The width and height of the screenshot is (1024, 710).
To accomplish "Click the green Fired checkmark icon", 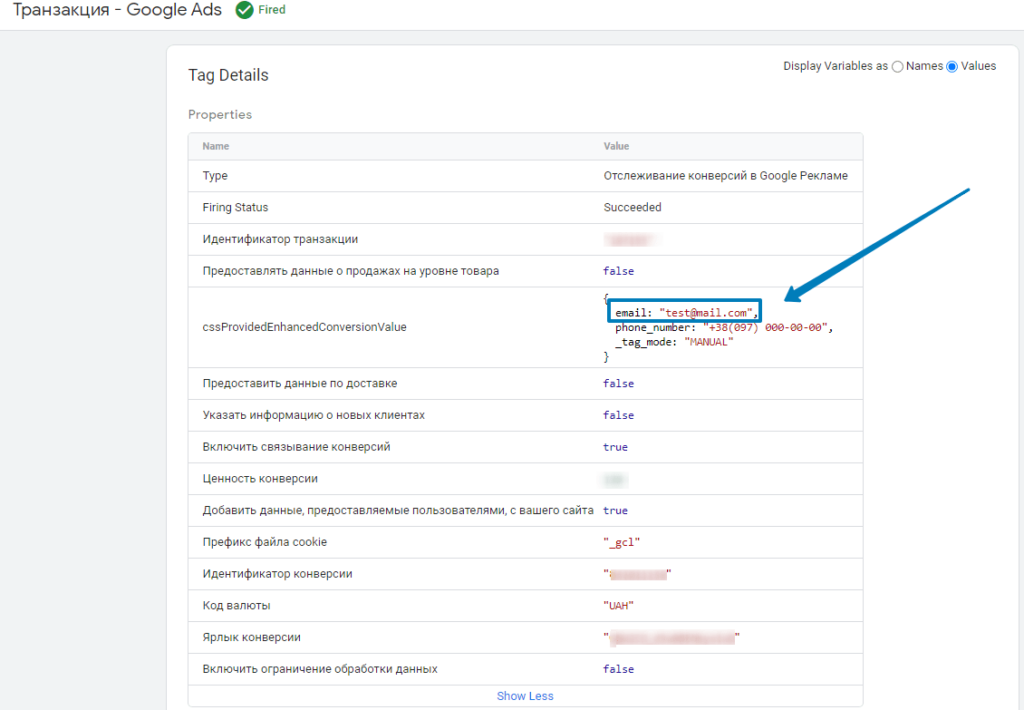I will tap(244, 10).
